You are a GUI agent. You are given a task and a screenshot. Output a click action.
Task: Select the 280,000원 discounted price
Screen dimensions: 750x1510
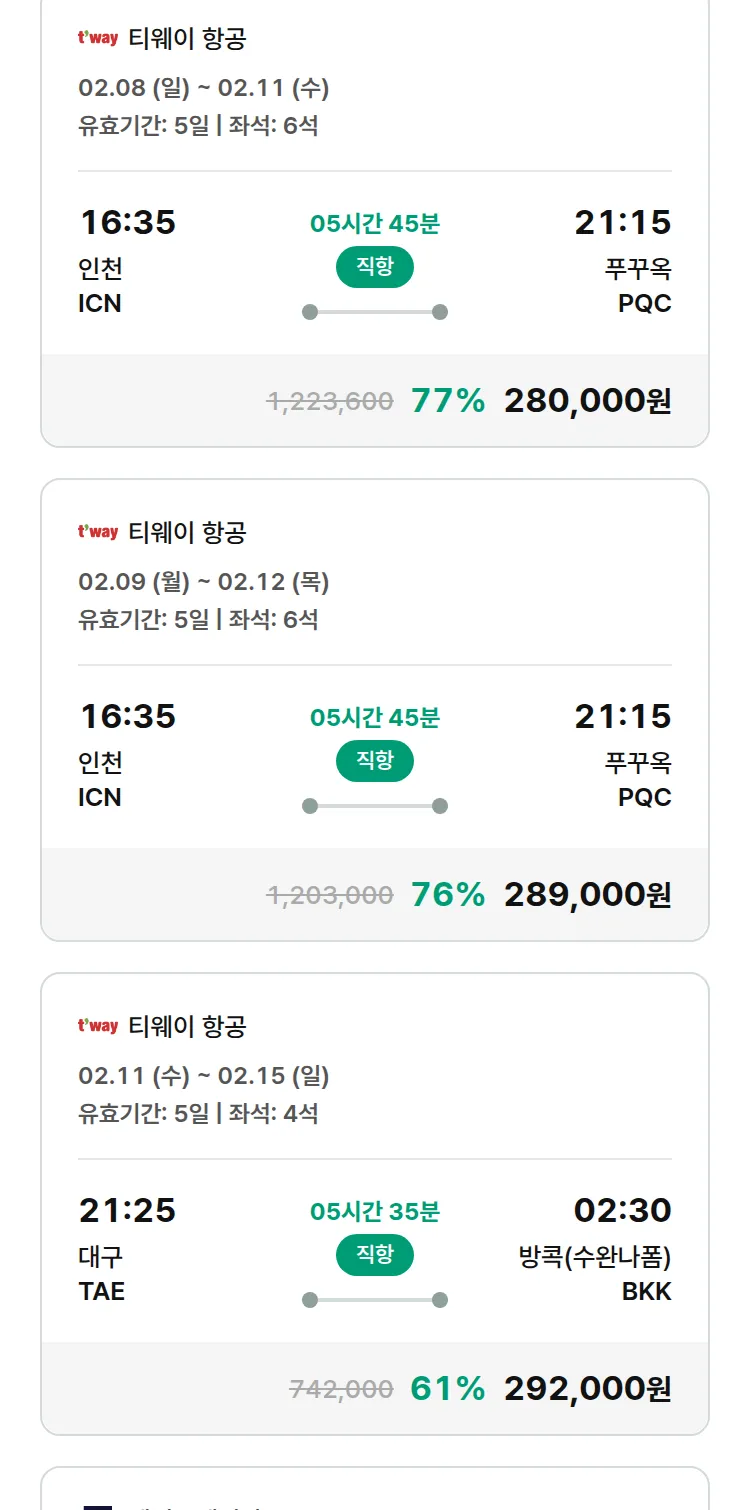pos(587,401)
